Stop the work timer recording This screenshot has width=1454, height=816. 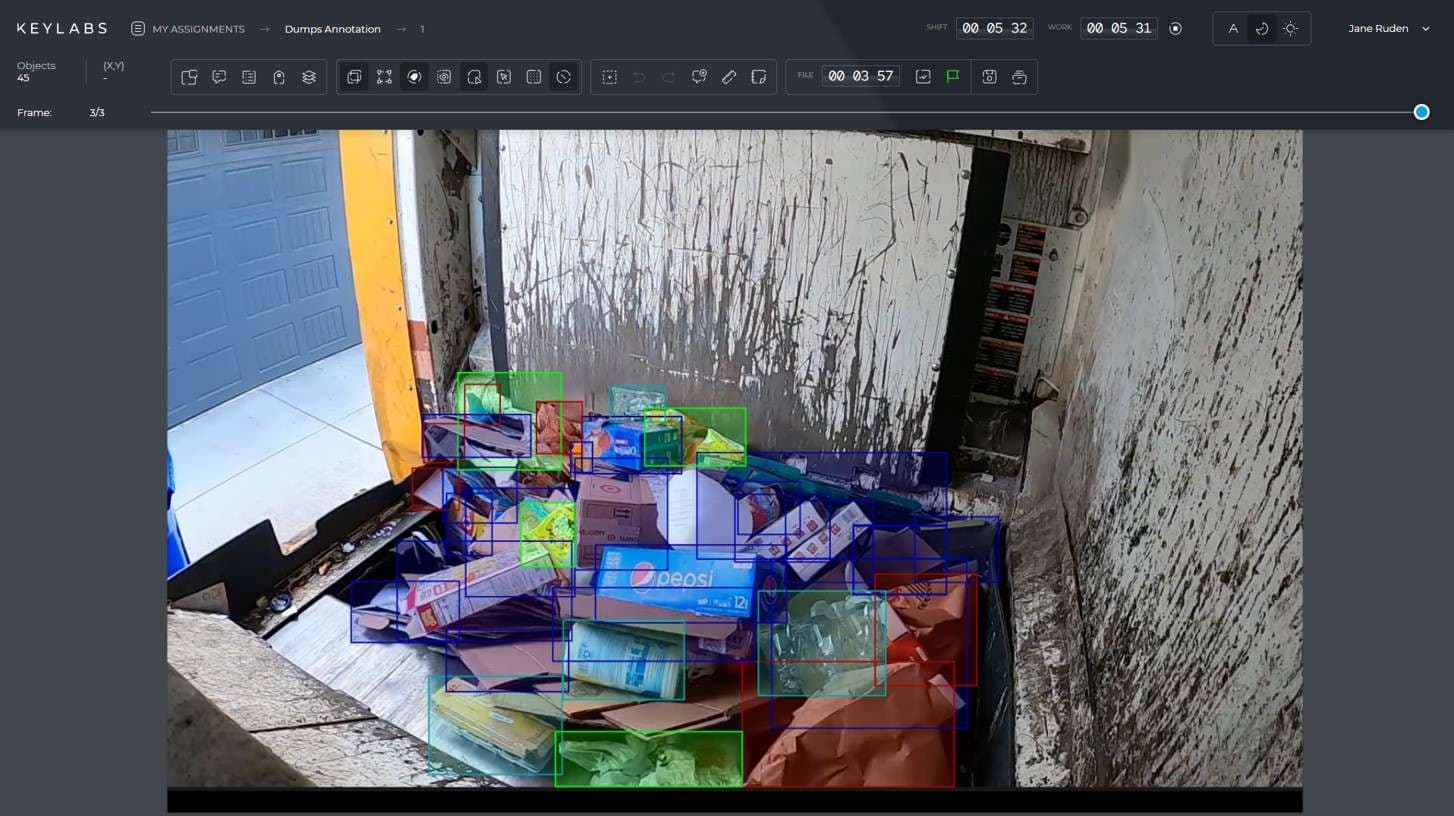tap(1175, 28)
